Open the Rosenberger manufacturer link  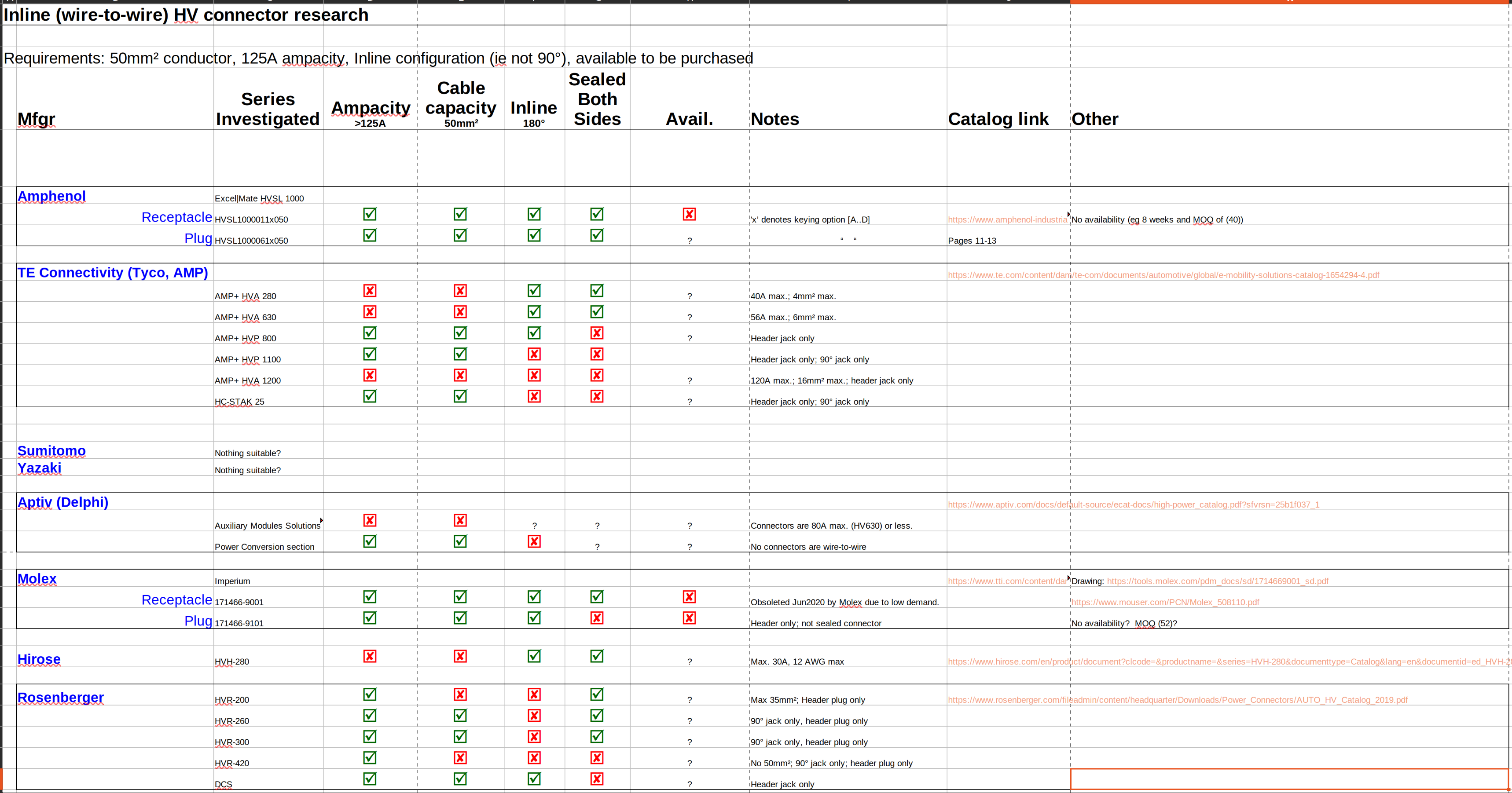60,698
